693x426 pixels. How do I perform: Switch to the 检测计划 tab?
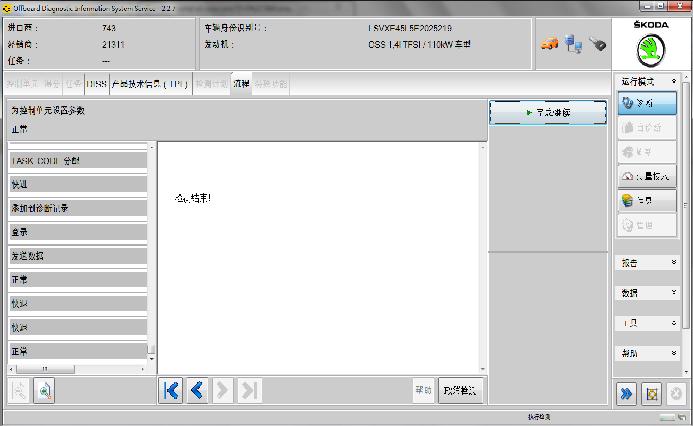pos(212,84)
